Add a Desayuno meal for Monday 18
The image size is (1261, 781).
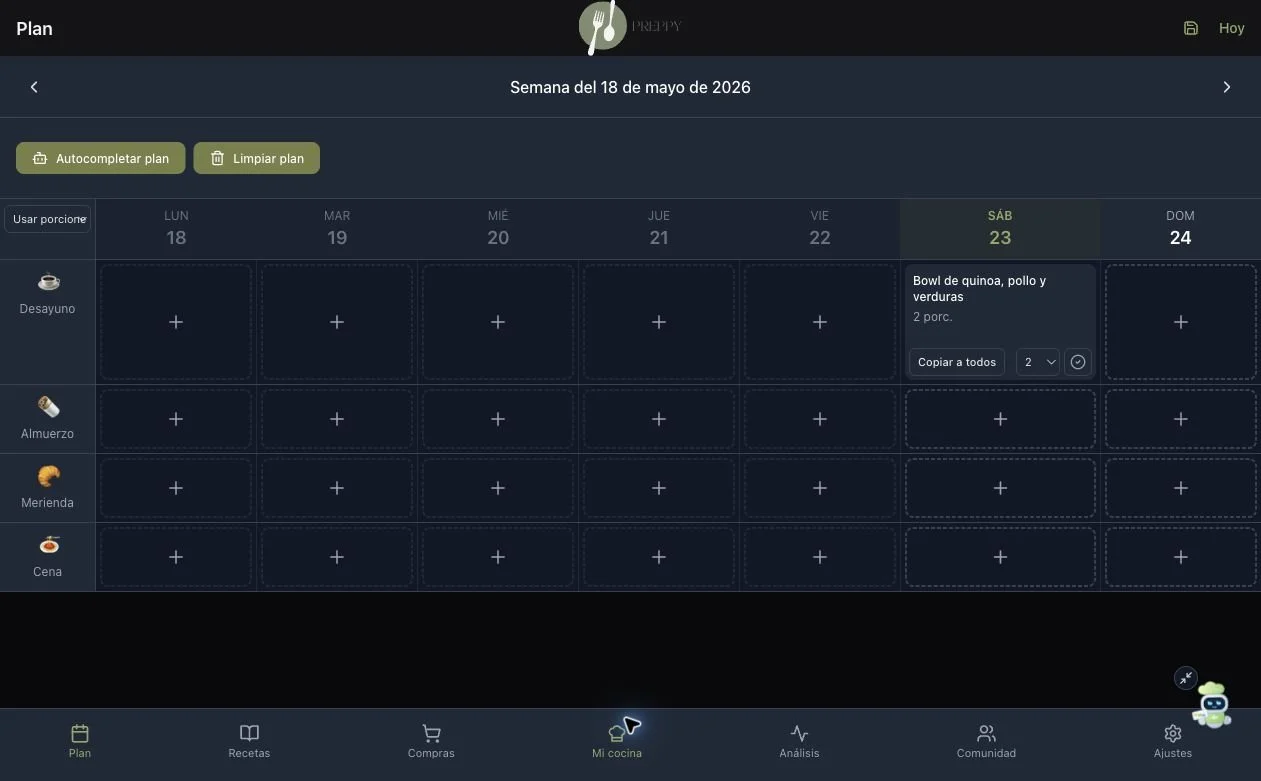point(176,322)
